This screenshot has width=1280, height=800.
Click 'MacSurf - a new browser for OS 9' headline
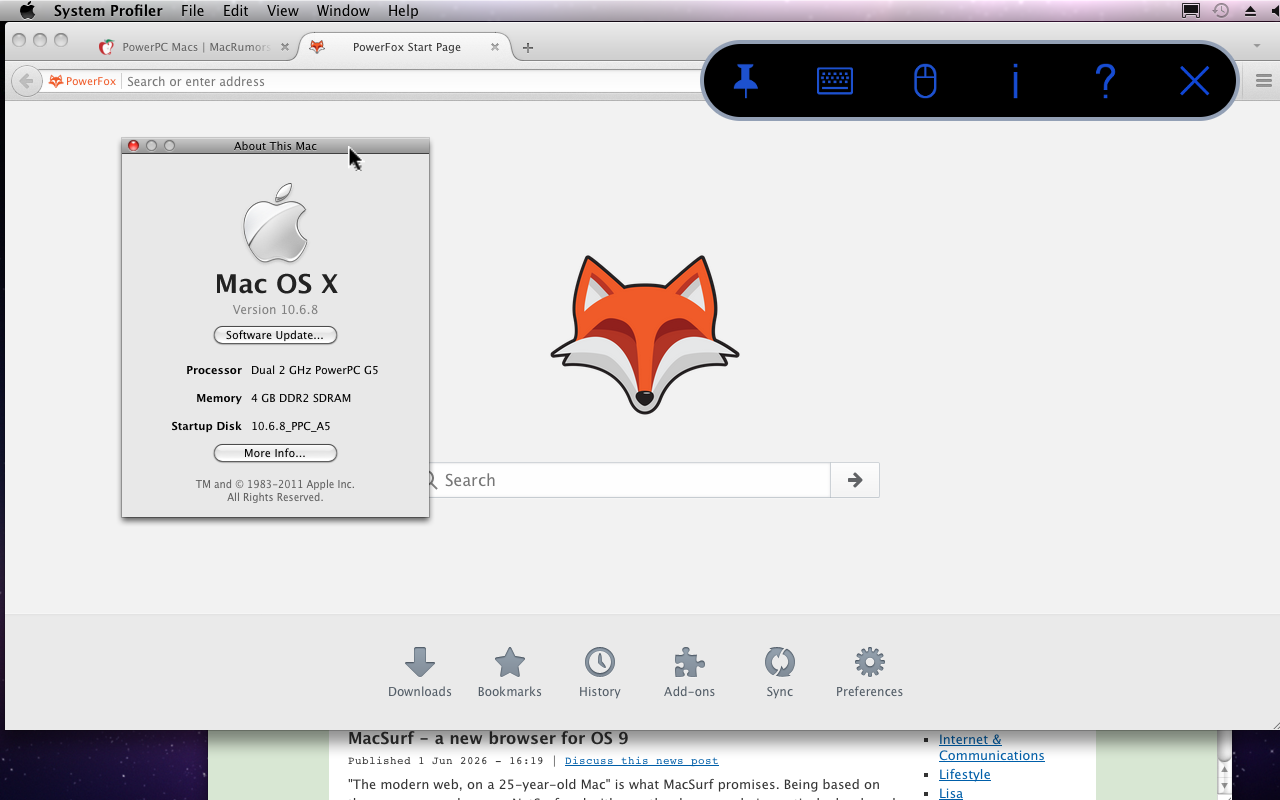click(488, 739)
